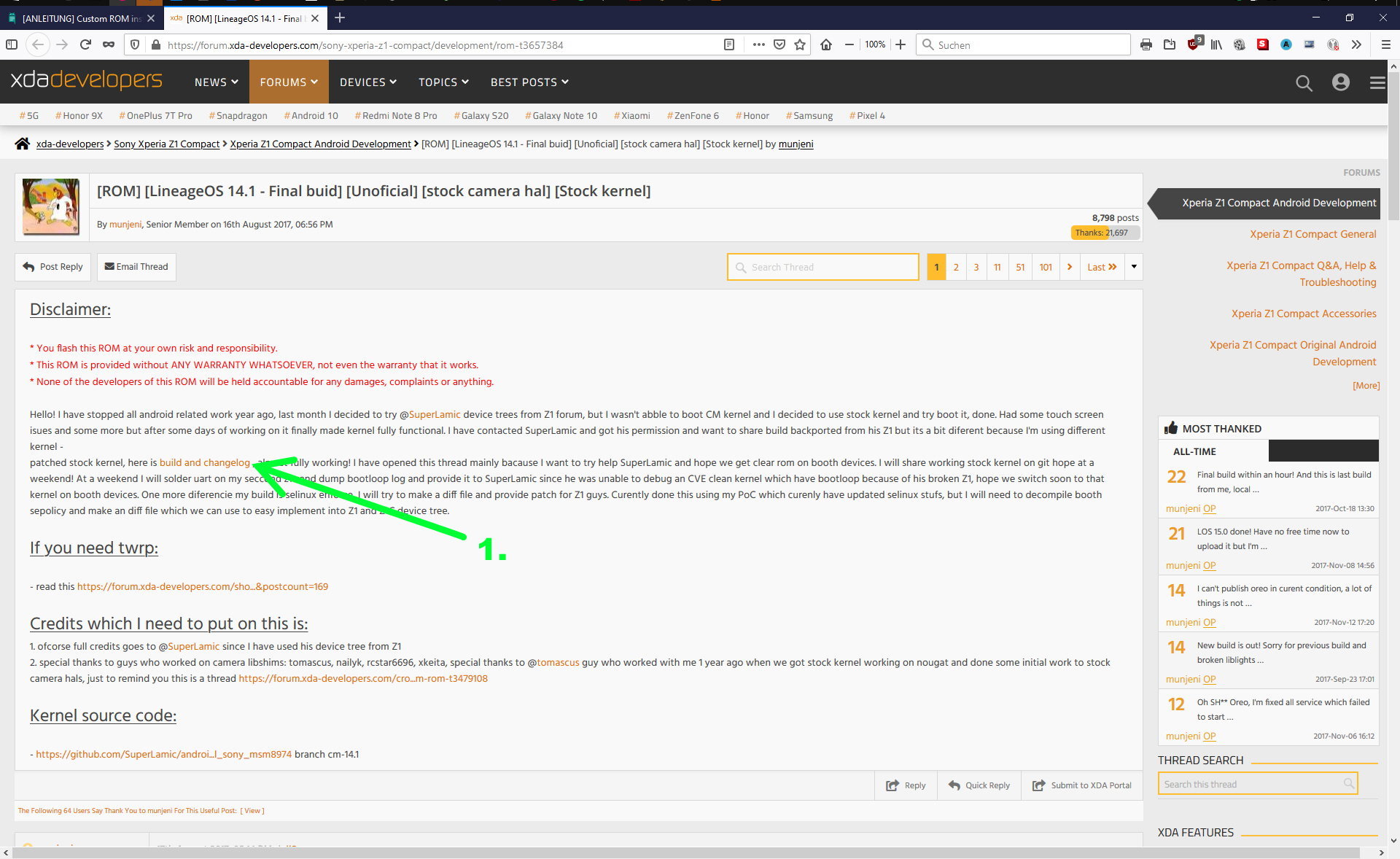Print the page using printer icon
1400x859 pixels.
point(1146,44)
